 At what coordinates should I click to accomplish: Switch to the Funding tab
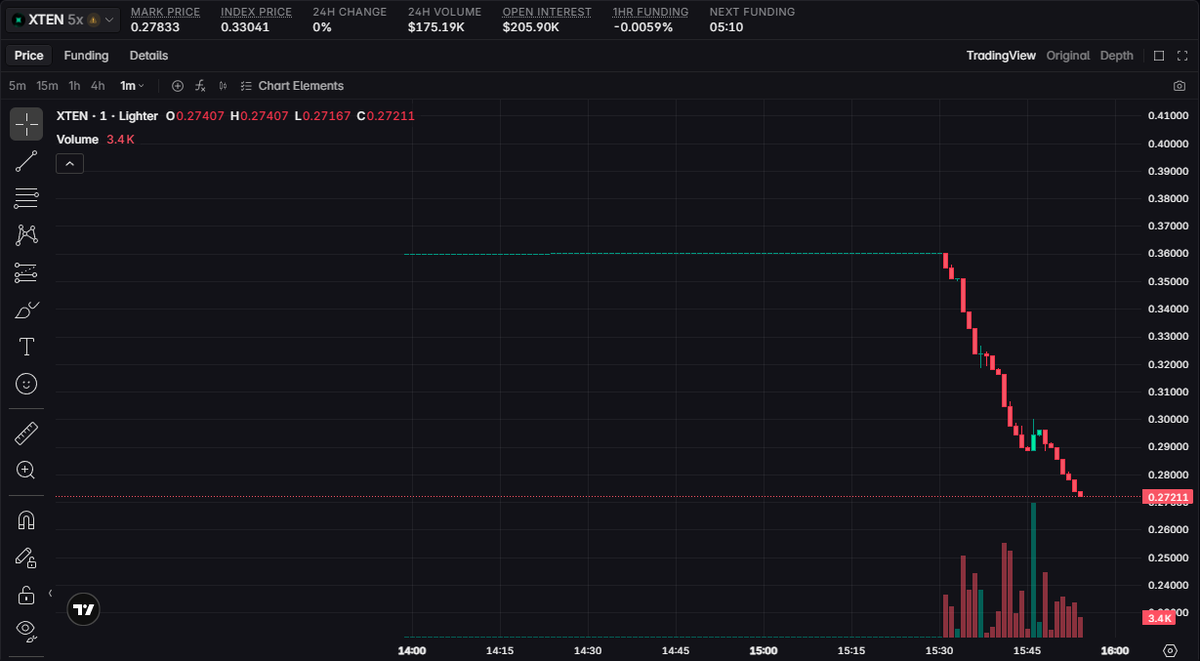click(x=86, y=56)
